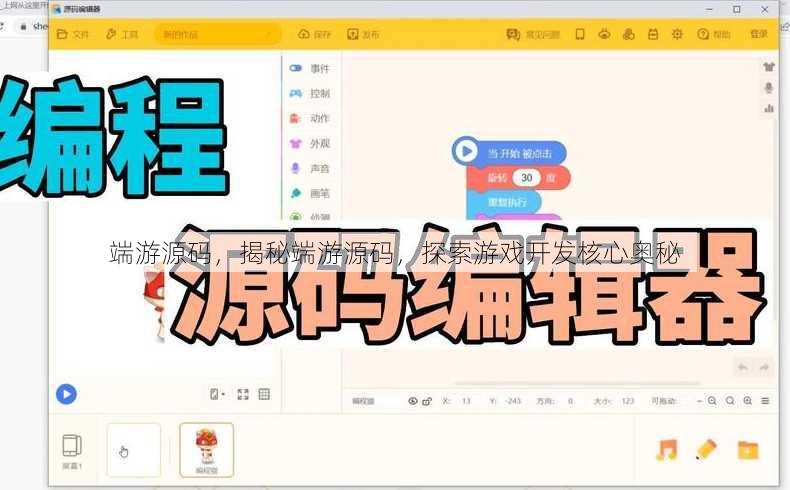This screenshot has height=490, width=790.
Task: Select the 事件 events block category
Action: point(310,68)
